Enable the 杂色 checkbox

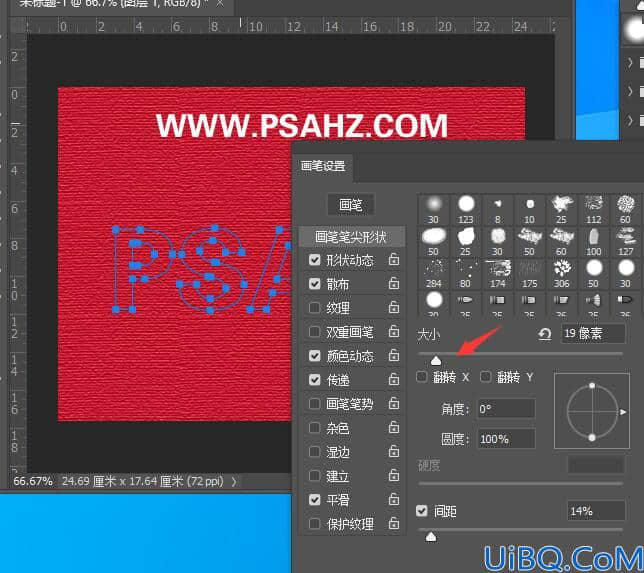(315, 428)
